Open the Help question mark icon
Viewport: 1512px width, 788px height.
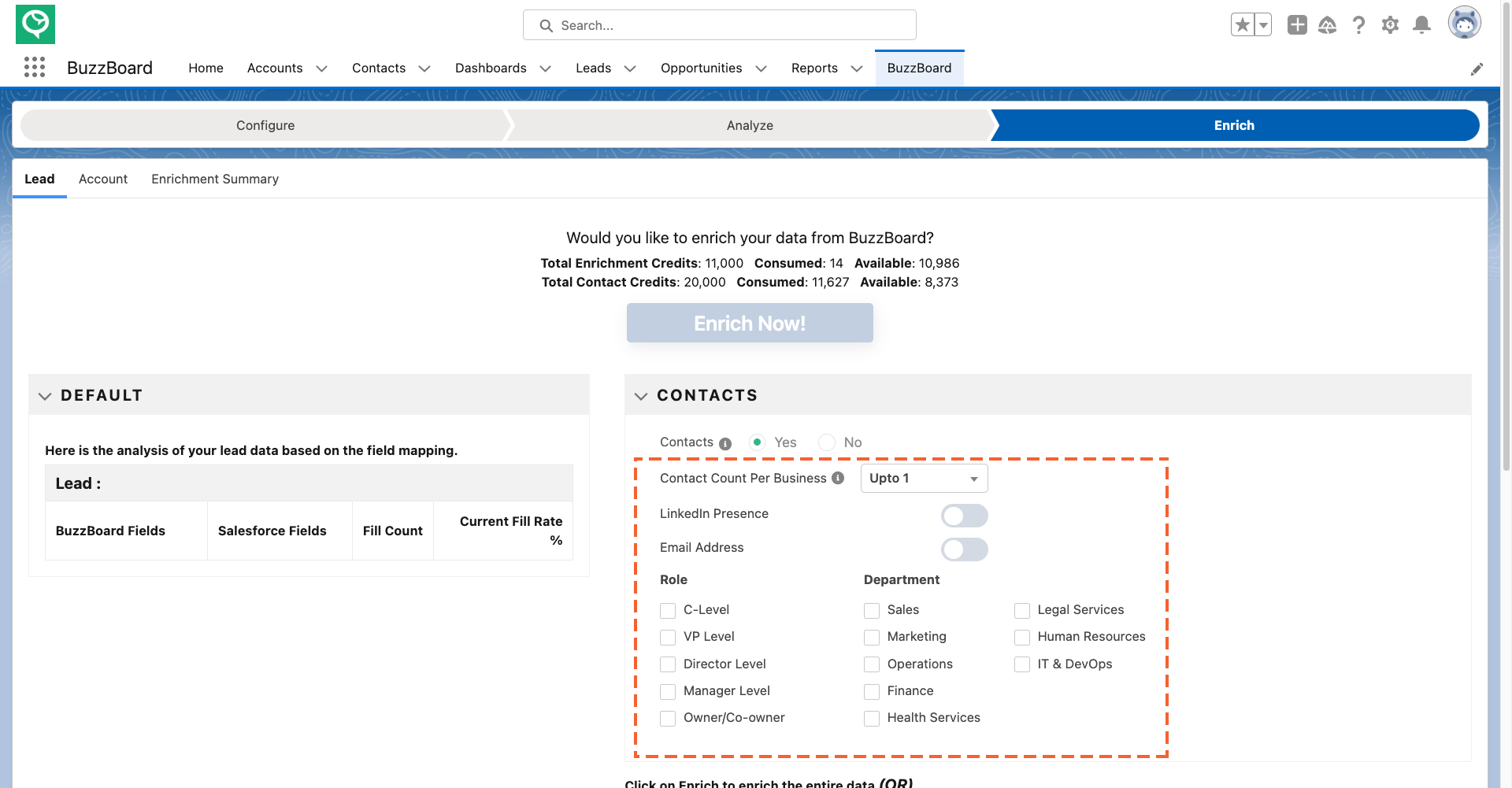(x=1359, y=25)
